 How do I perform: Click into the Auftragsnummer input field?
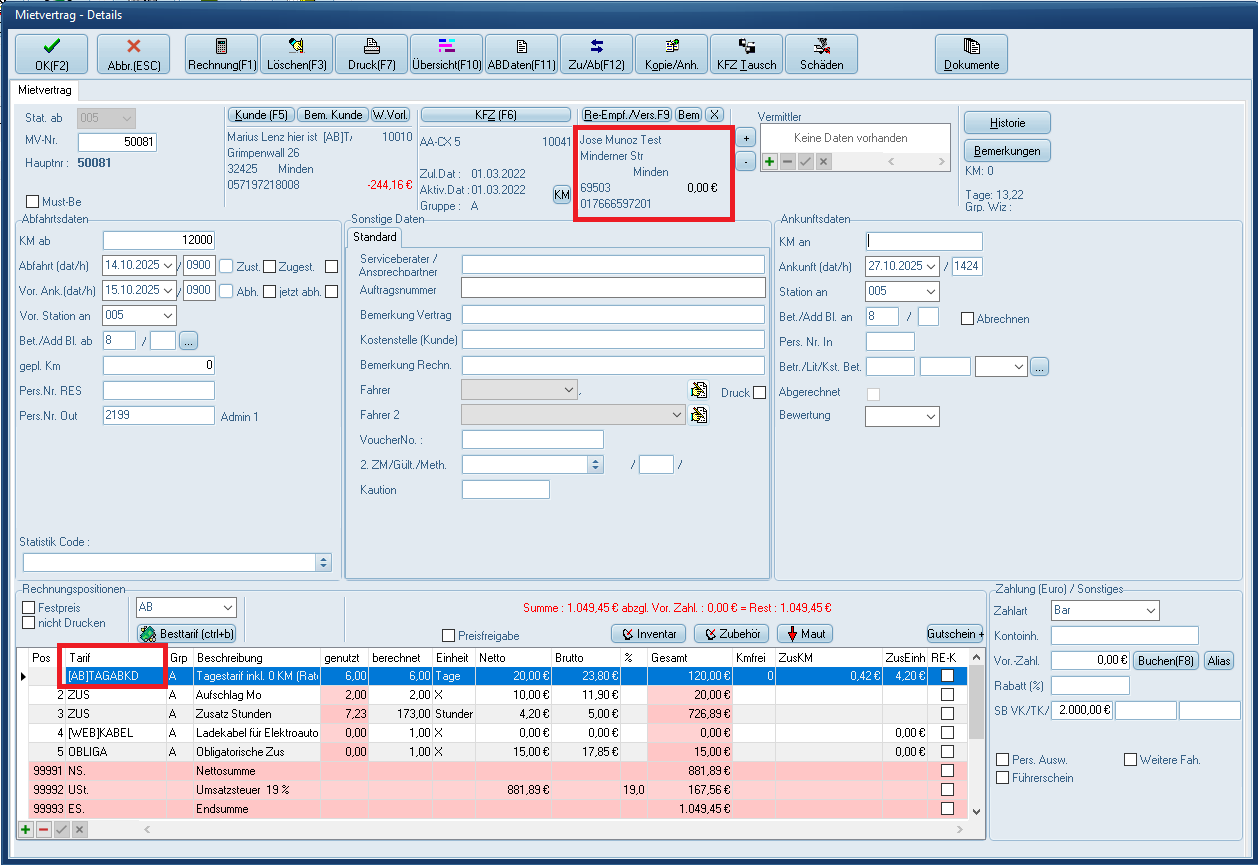pyautogui.click(x=612, y=289)
